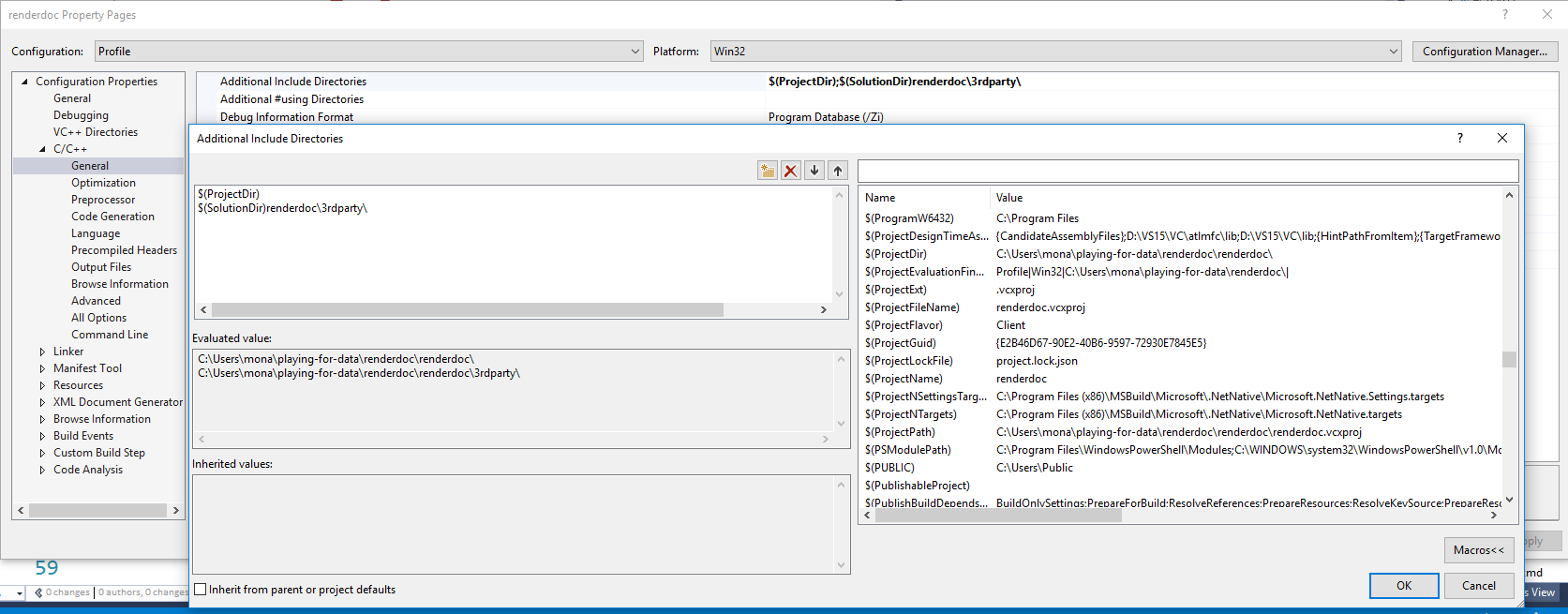The width and height of the screenshot is (1568, 614).
Task: Expand the Resources tree node
Action: 42,385
